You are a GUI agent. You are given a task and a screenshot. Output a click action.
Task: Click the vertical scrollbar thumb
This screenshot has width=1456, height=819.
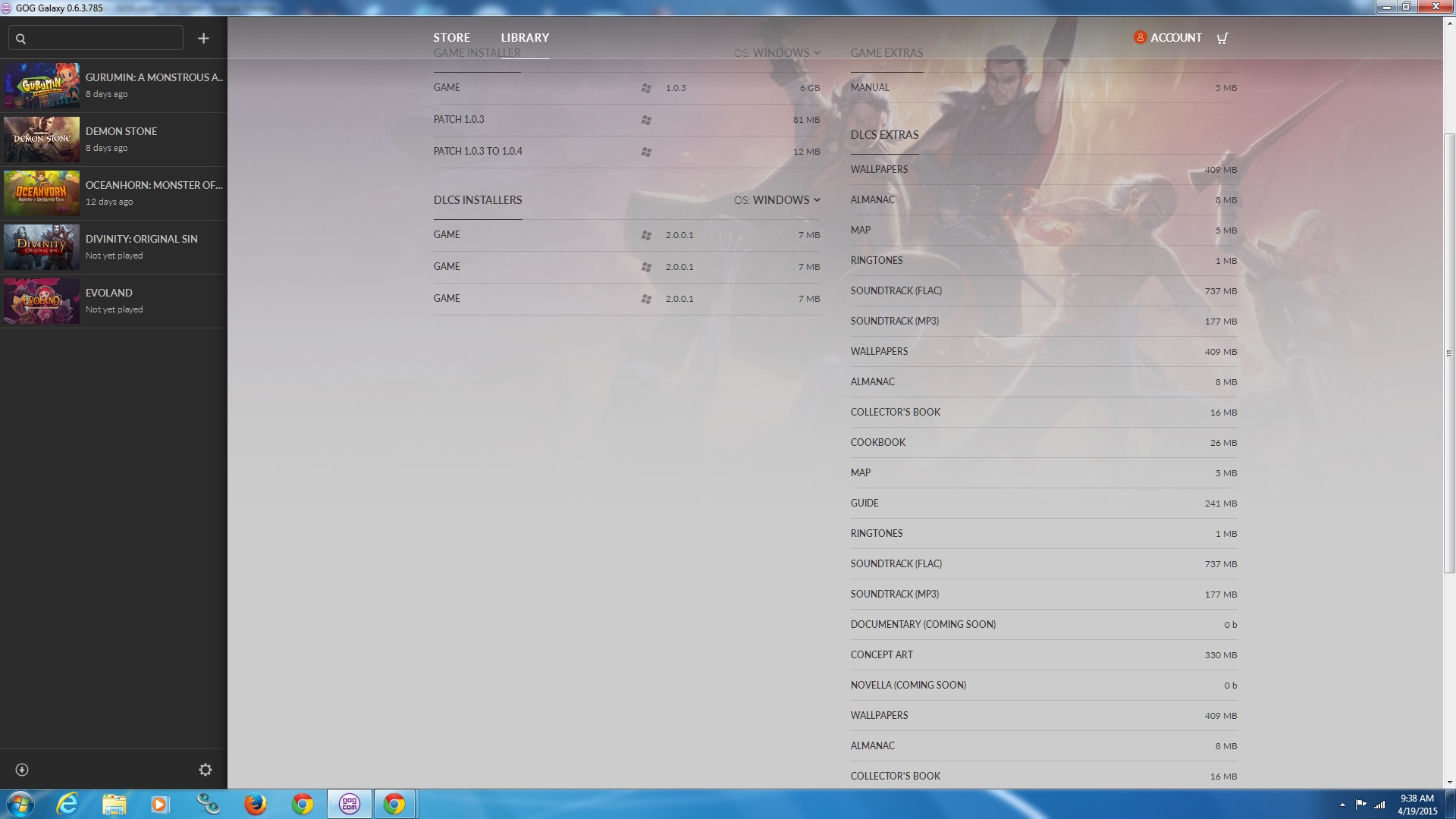[x=1449, y=353]
